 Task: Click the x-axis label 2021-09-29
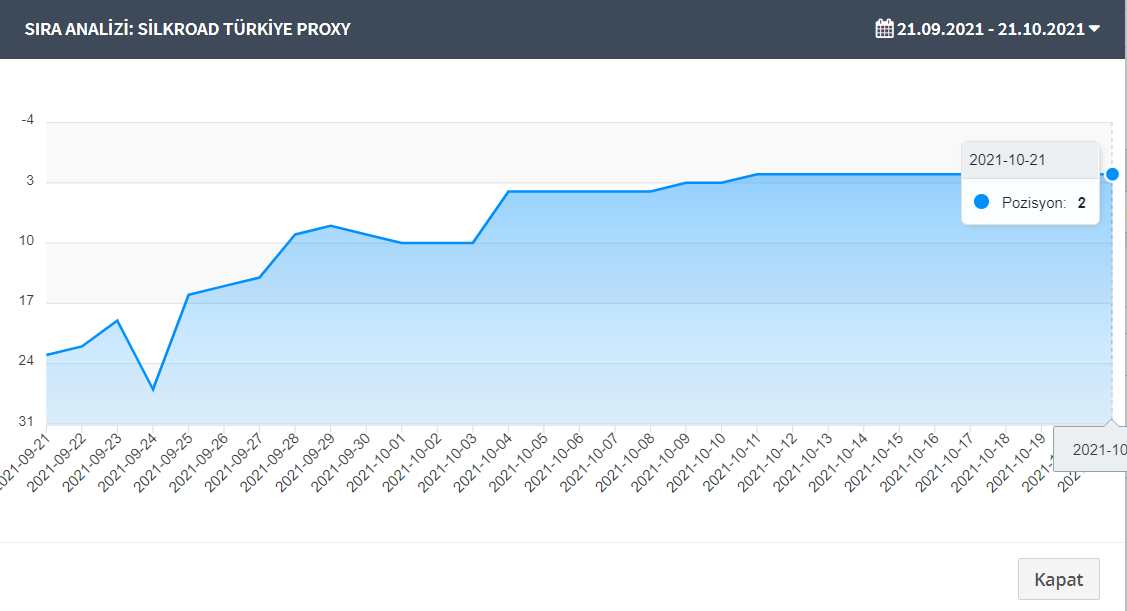pyautogui.click(x=305, y=461)
